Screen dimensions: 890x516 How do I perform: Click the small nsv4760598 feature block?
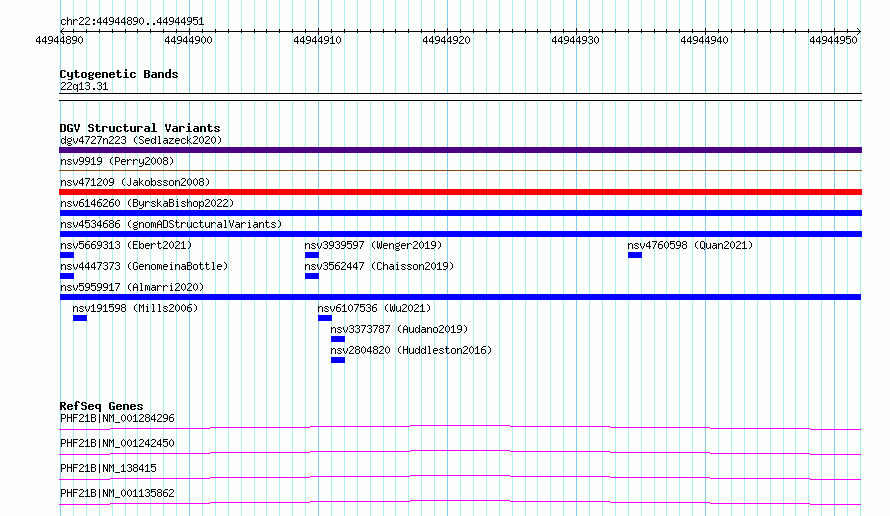coord(635,255)
